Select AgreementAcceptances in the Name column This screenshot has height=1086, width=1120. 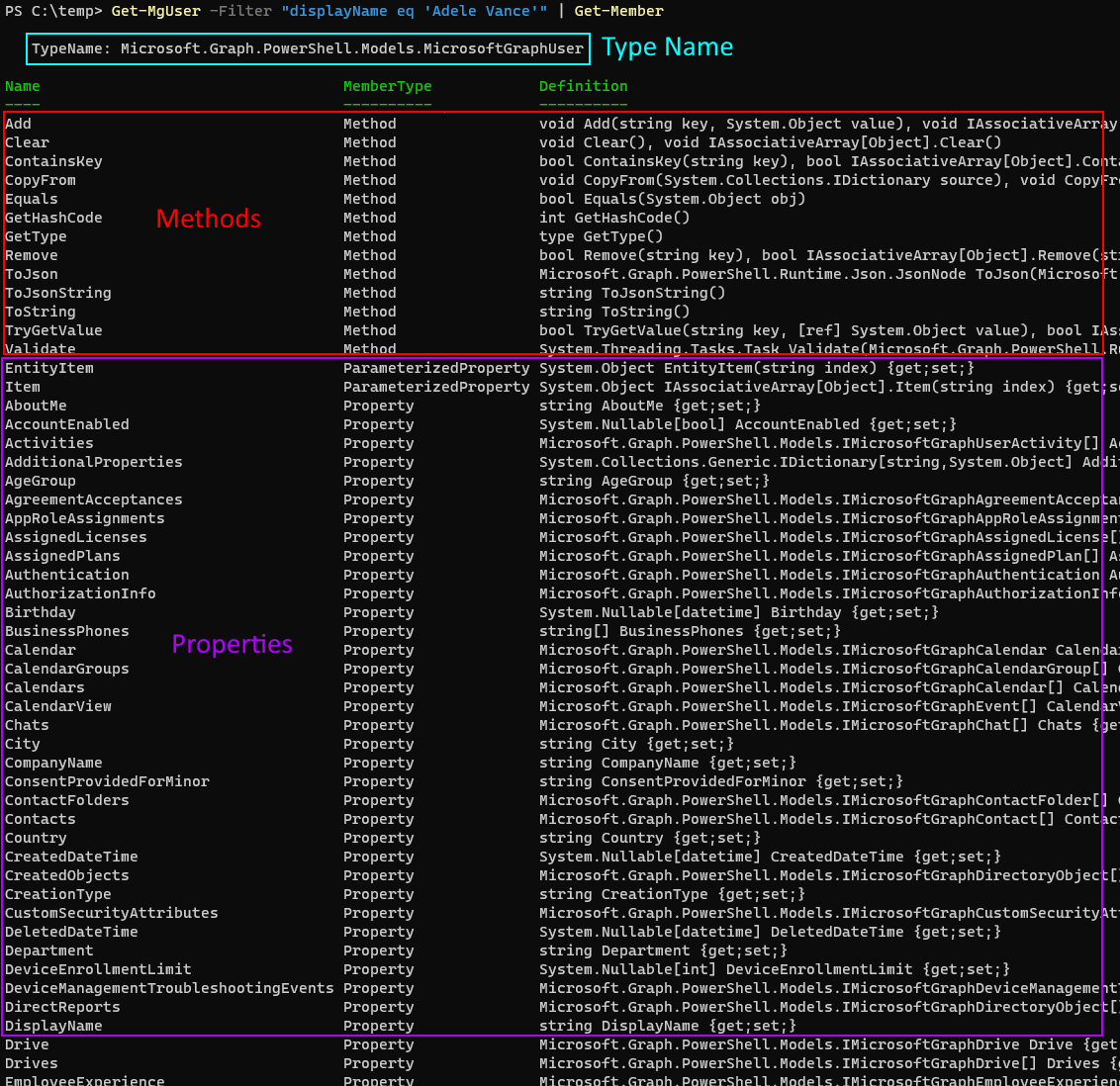[x=94, y=499]
